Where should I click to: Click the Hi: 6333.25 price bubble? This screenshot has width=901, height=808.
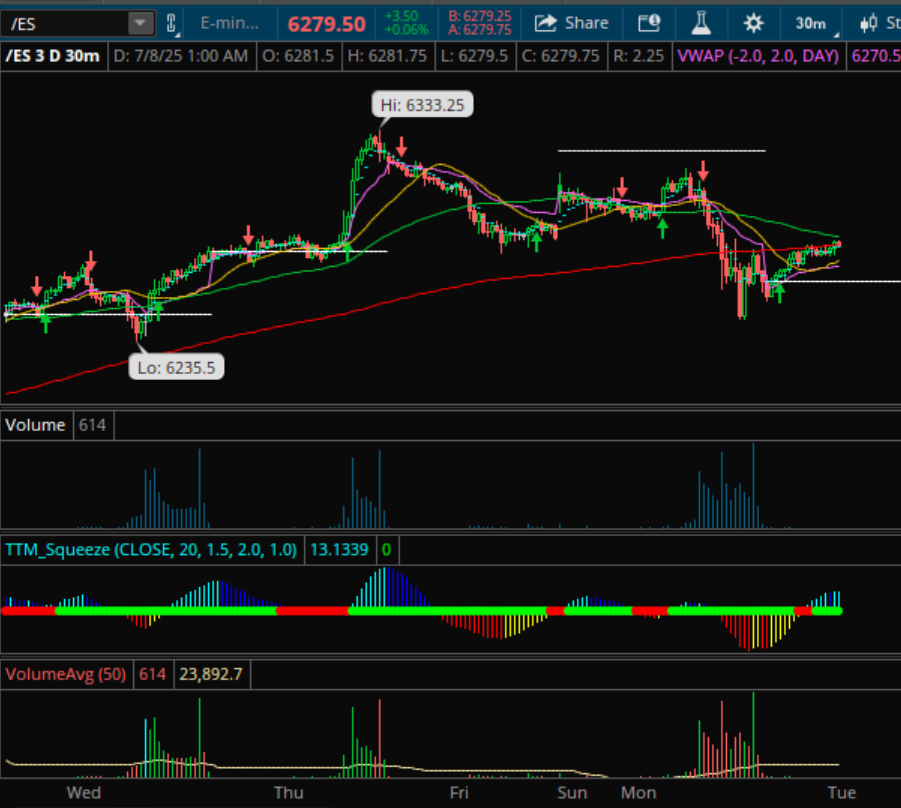[x=422, y=105]
